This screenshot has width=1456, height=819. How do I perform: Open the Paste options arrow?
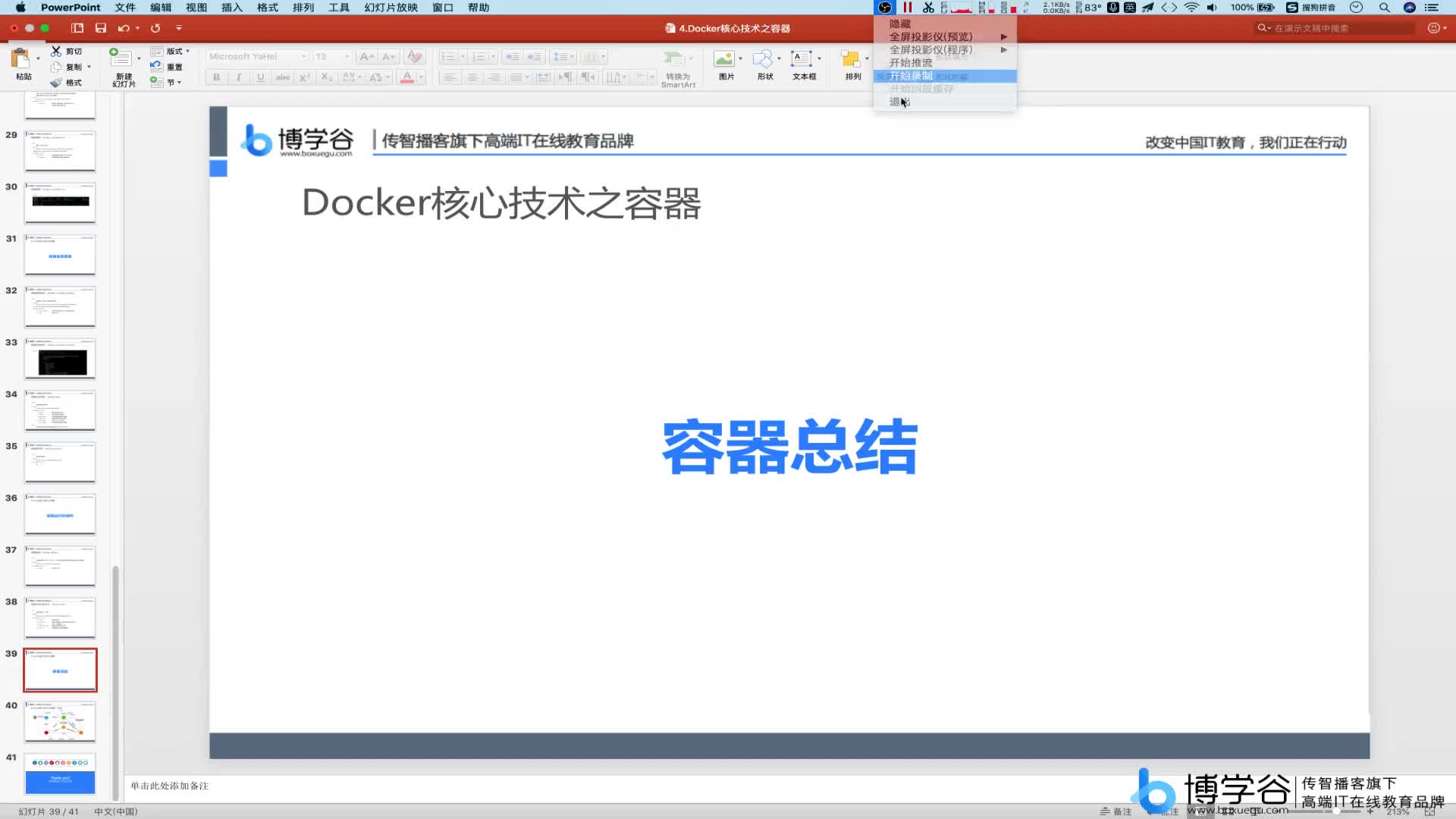[38, 58]
